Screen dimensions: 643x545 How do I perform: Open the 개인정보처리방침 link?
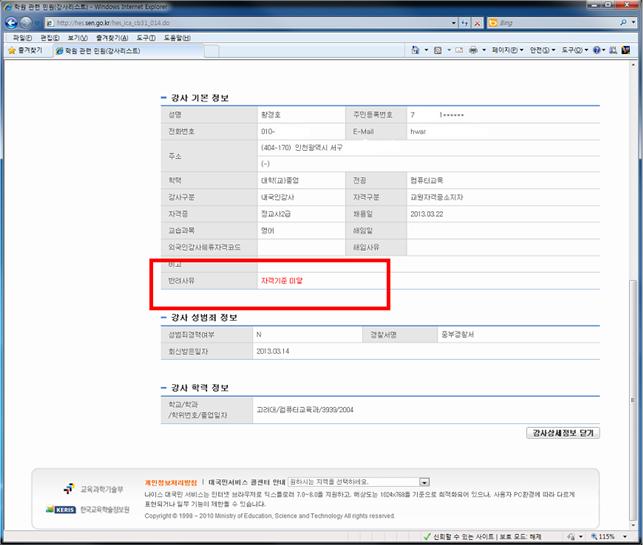pyautogui.click(x=172, y=481)
